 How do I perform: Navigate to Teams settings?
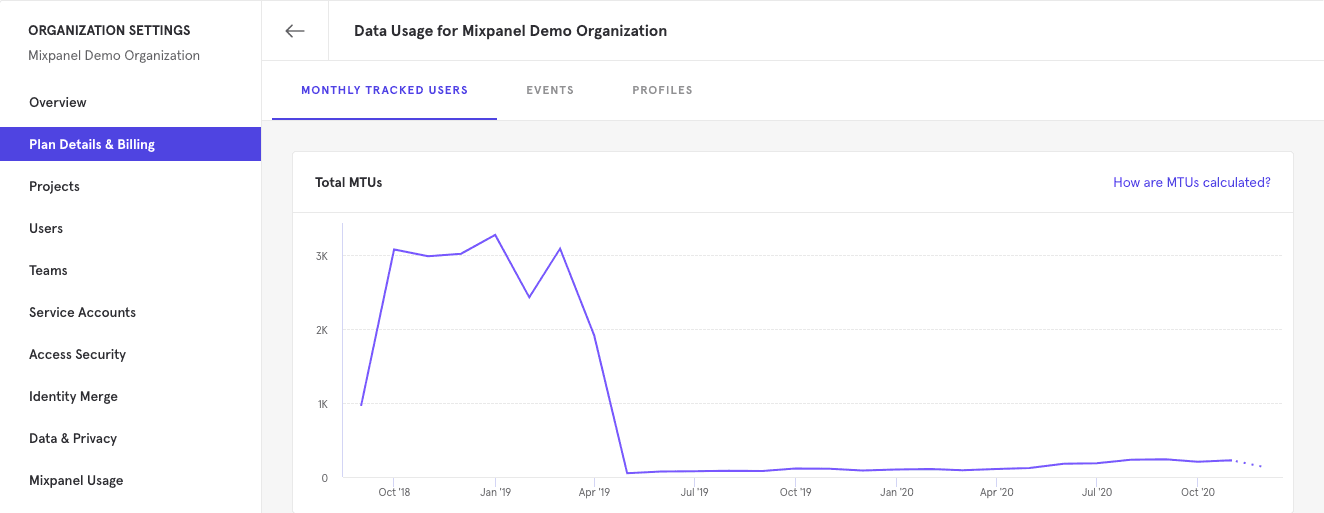(x=48, y=270)
